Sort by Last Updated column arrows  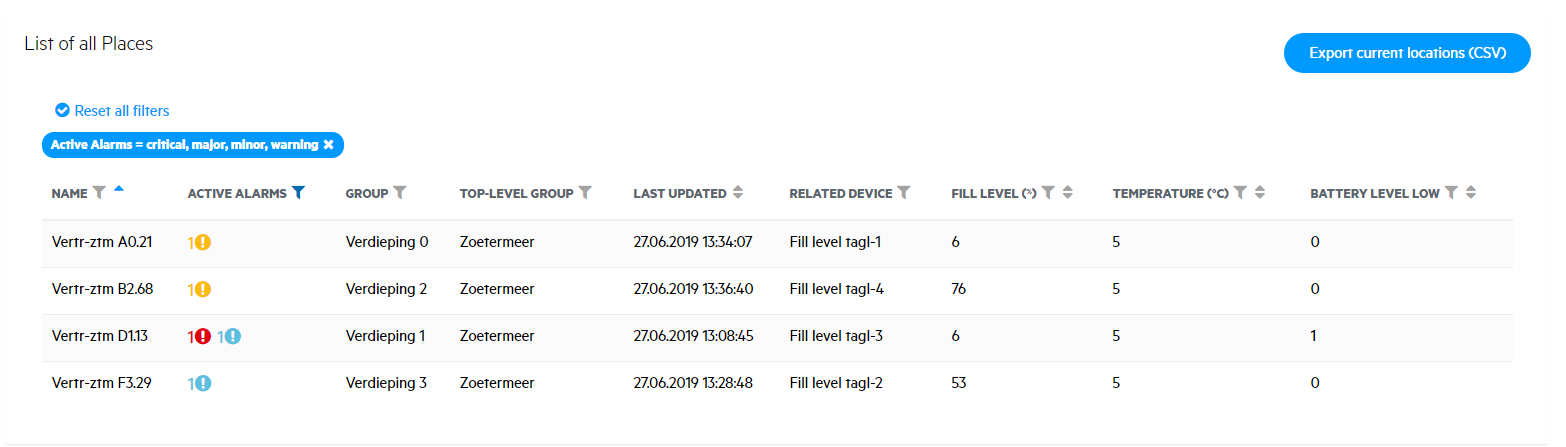click(x=738, y=193)
